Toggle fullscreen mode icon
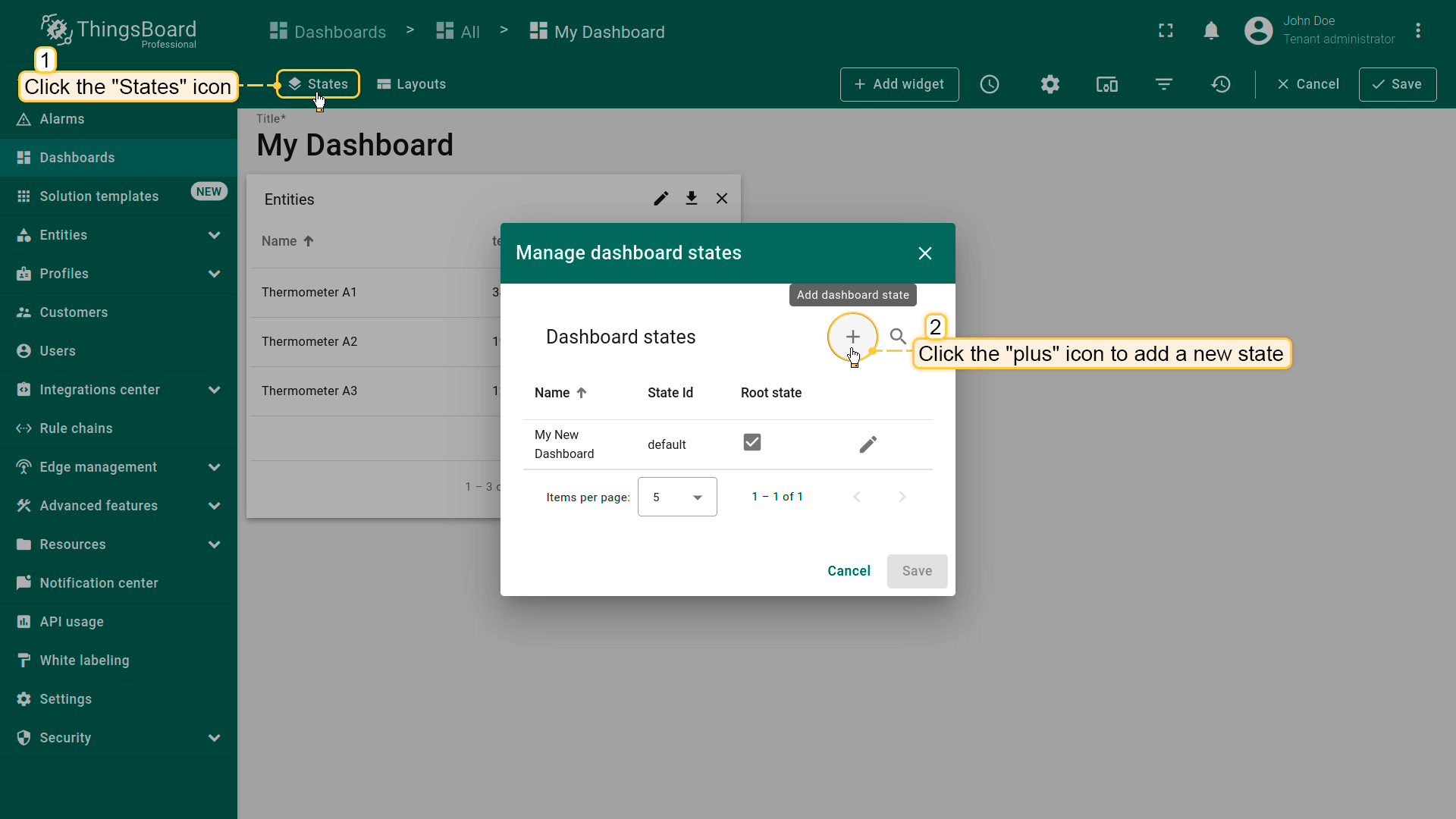This screenshot has height=819, width=1456. pos(1166,31)
